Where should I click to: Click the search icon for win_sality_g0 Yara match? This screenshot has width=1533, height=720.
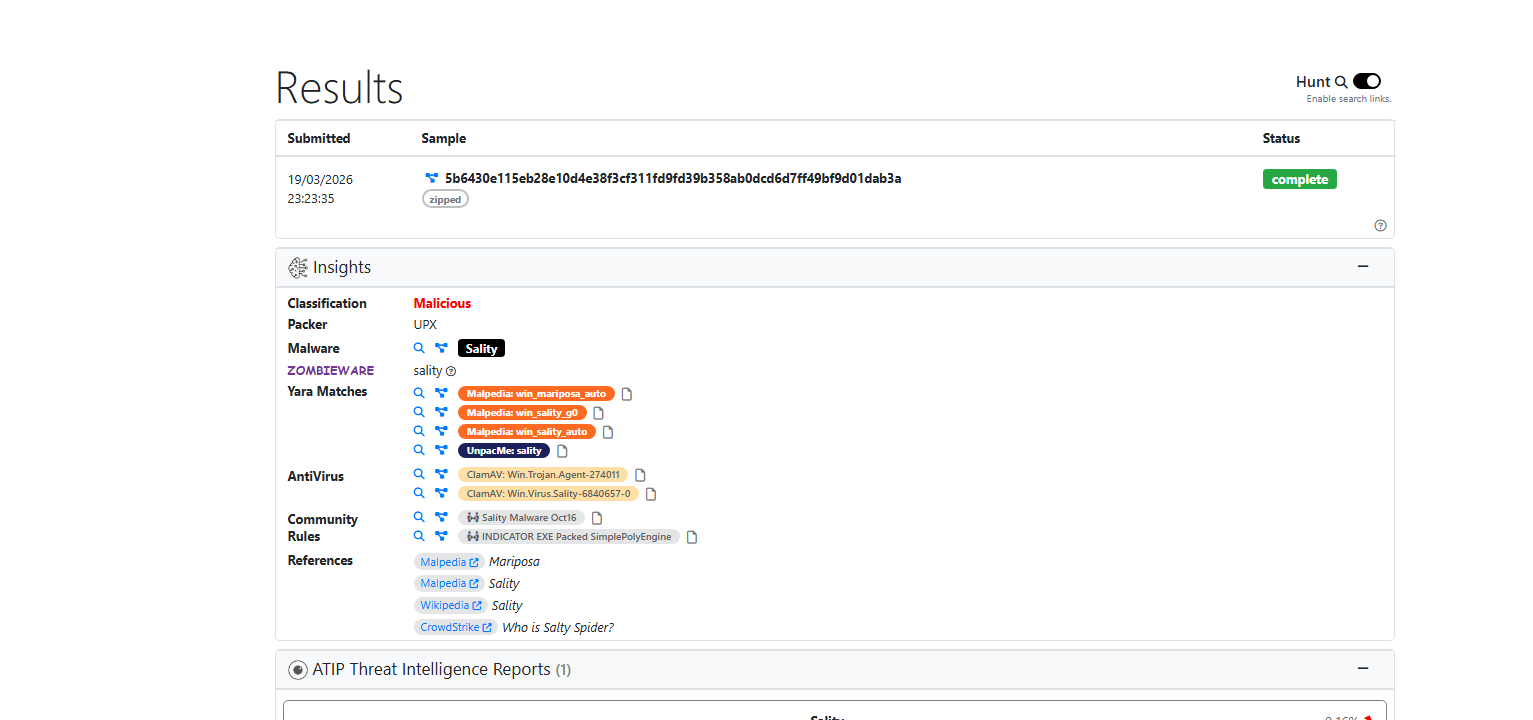pos(420,412)
